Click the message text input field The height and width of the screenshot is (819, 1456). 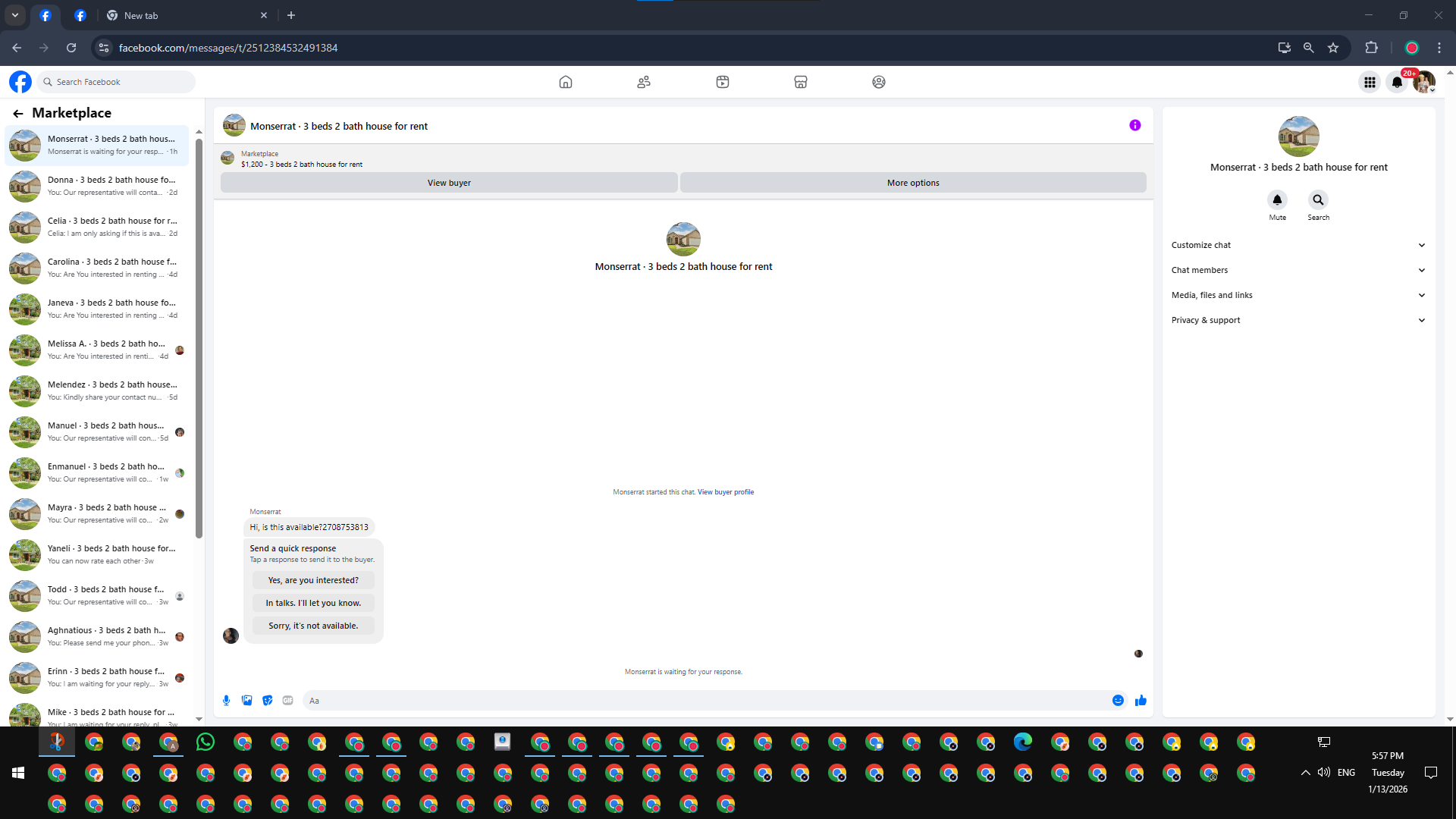click(x=705, y=701)
